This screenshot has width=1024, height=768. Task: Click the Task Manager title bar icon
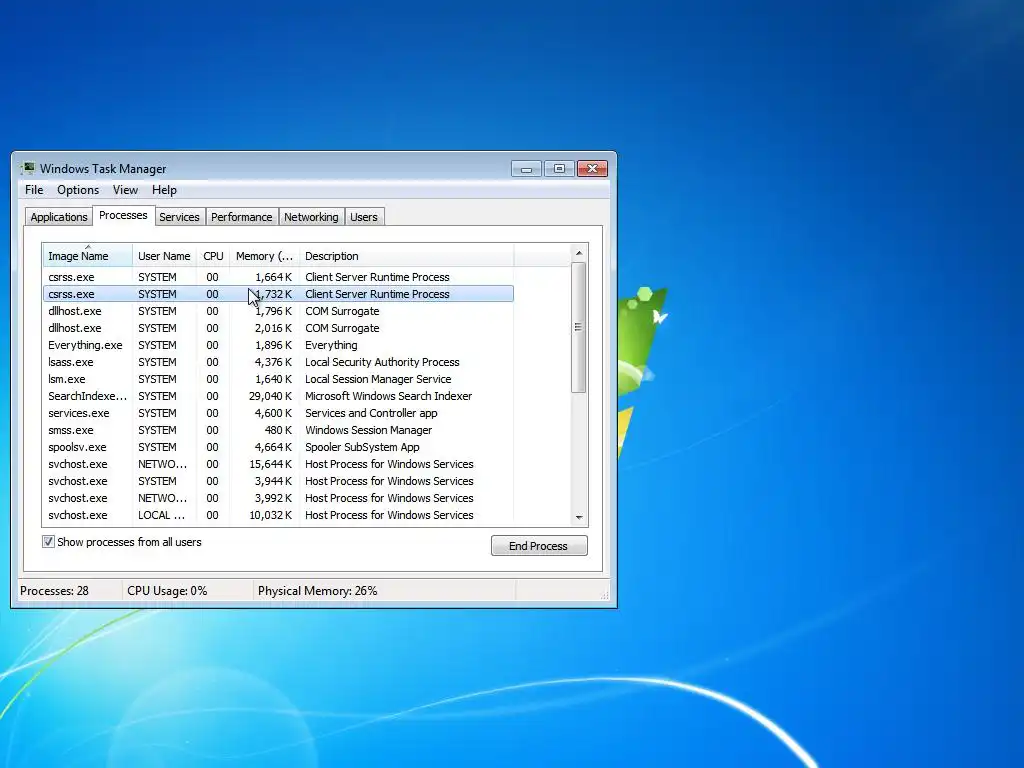coord(28,168)
